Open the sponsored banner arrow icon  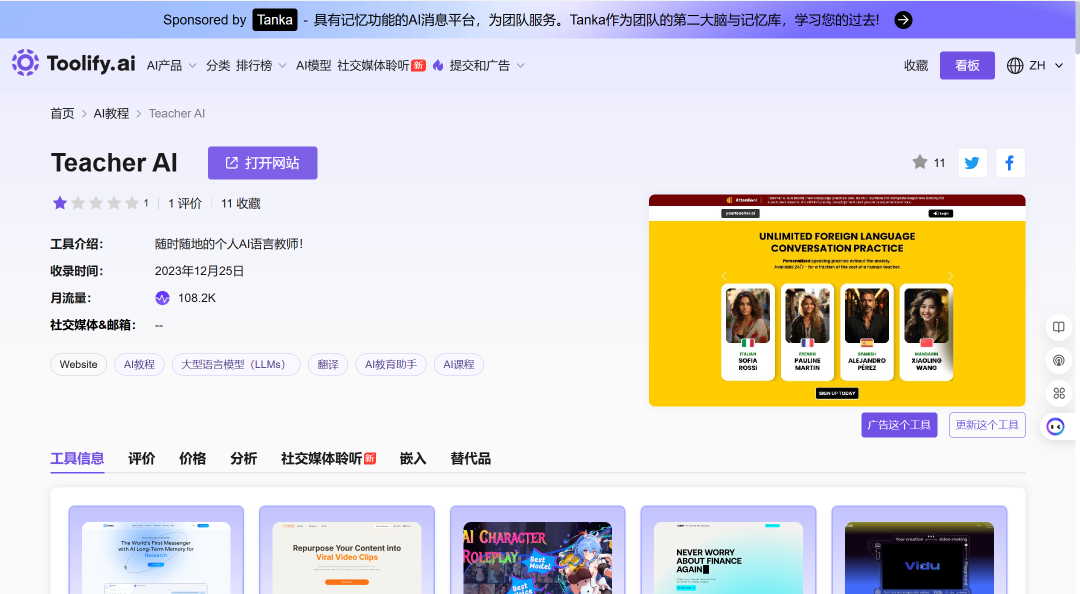[x=903, y=20]
